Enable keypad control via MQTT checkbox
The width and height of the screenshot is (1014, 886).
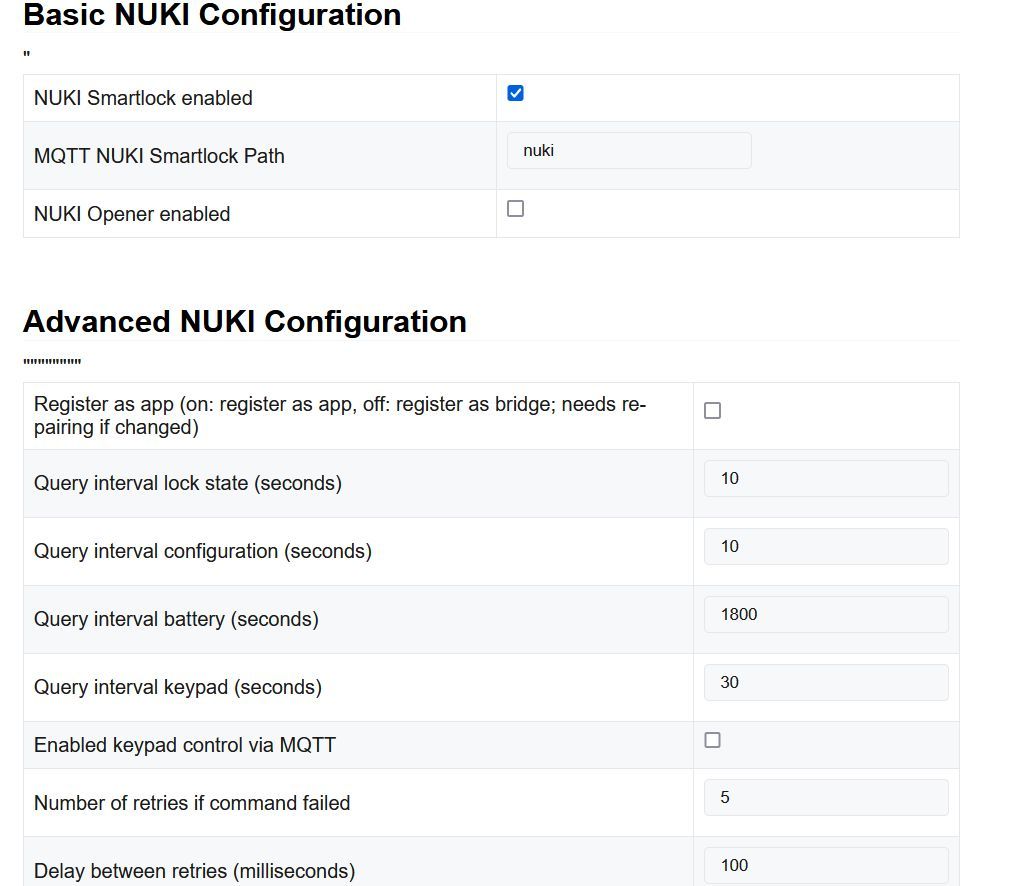tap(712, 740)
